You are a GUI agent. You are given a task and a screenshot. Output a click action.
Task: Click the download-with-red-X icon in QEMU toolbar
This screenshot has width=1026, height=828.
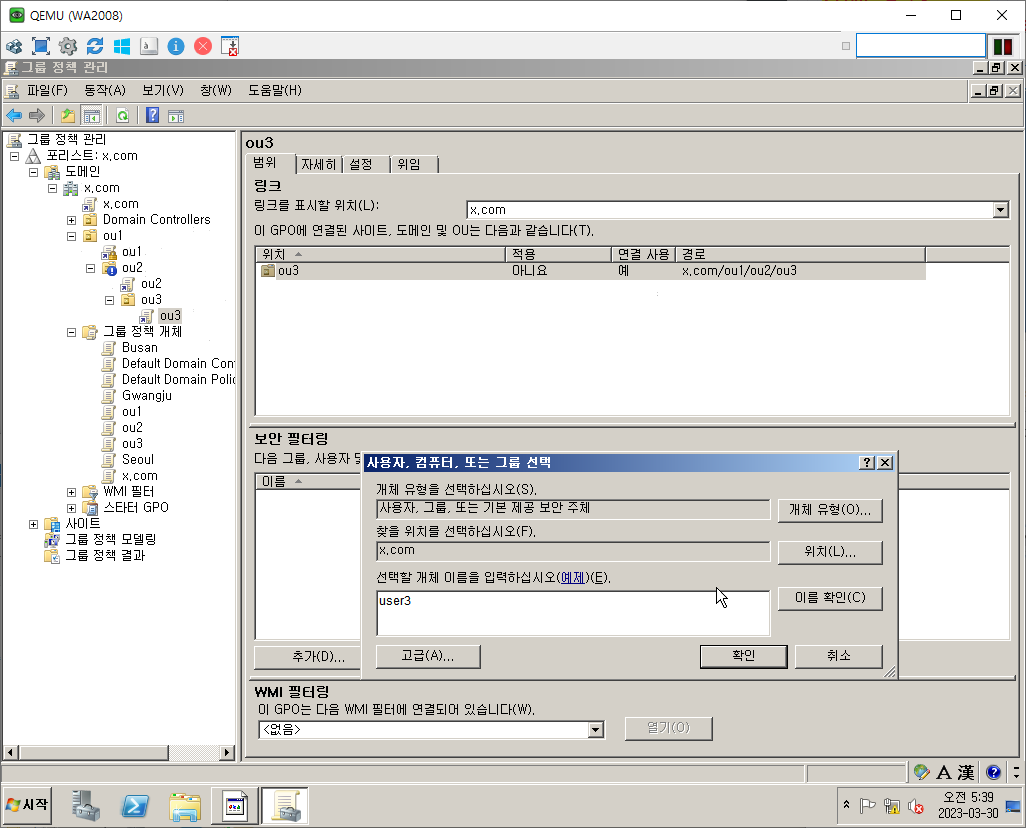pyautogui.click(x=230, y=46)
